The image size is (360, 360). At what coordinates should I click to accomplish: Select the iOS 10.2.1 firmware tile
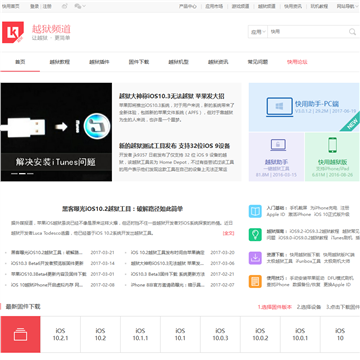pyautogui.click(x=60, y=334)
